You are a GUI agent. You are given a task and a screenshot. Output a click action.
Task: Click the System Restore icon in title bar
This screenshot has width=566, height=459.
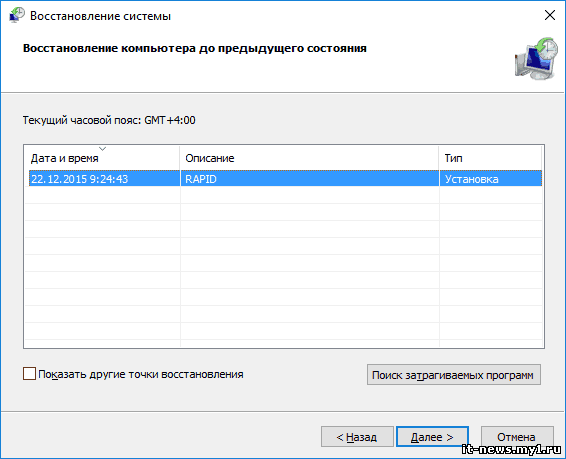click(17, 15)
